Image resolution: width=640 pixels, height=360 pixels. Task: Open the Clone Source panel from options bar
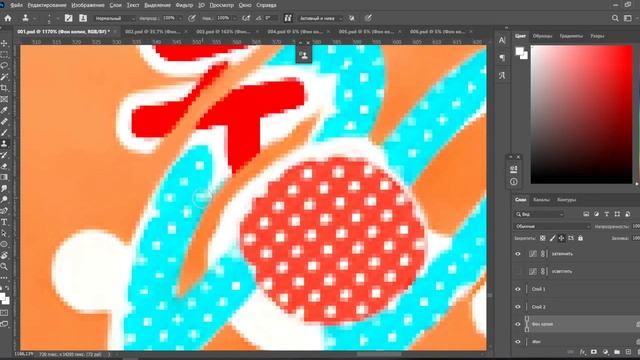point(83,18)
